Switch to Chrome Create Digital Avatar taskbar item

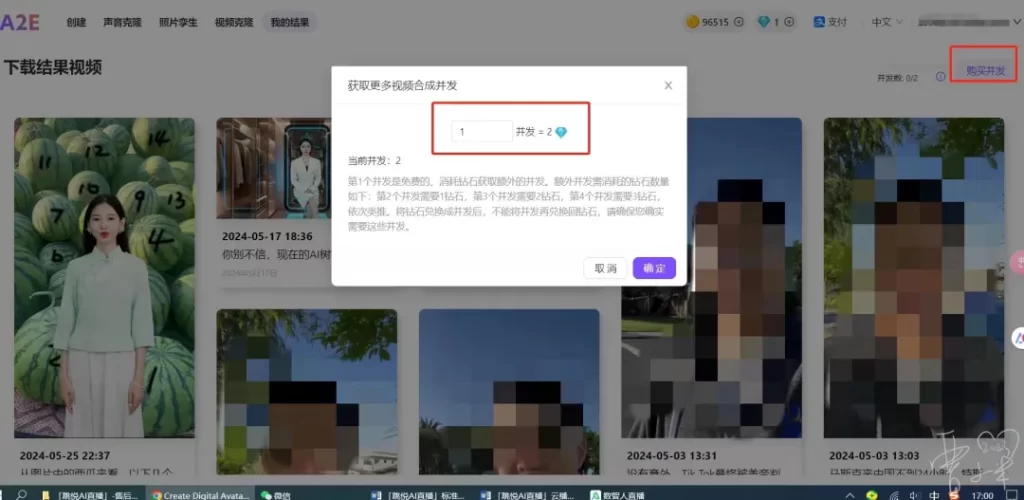pyautogui.click(x=200, y=495)
